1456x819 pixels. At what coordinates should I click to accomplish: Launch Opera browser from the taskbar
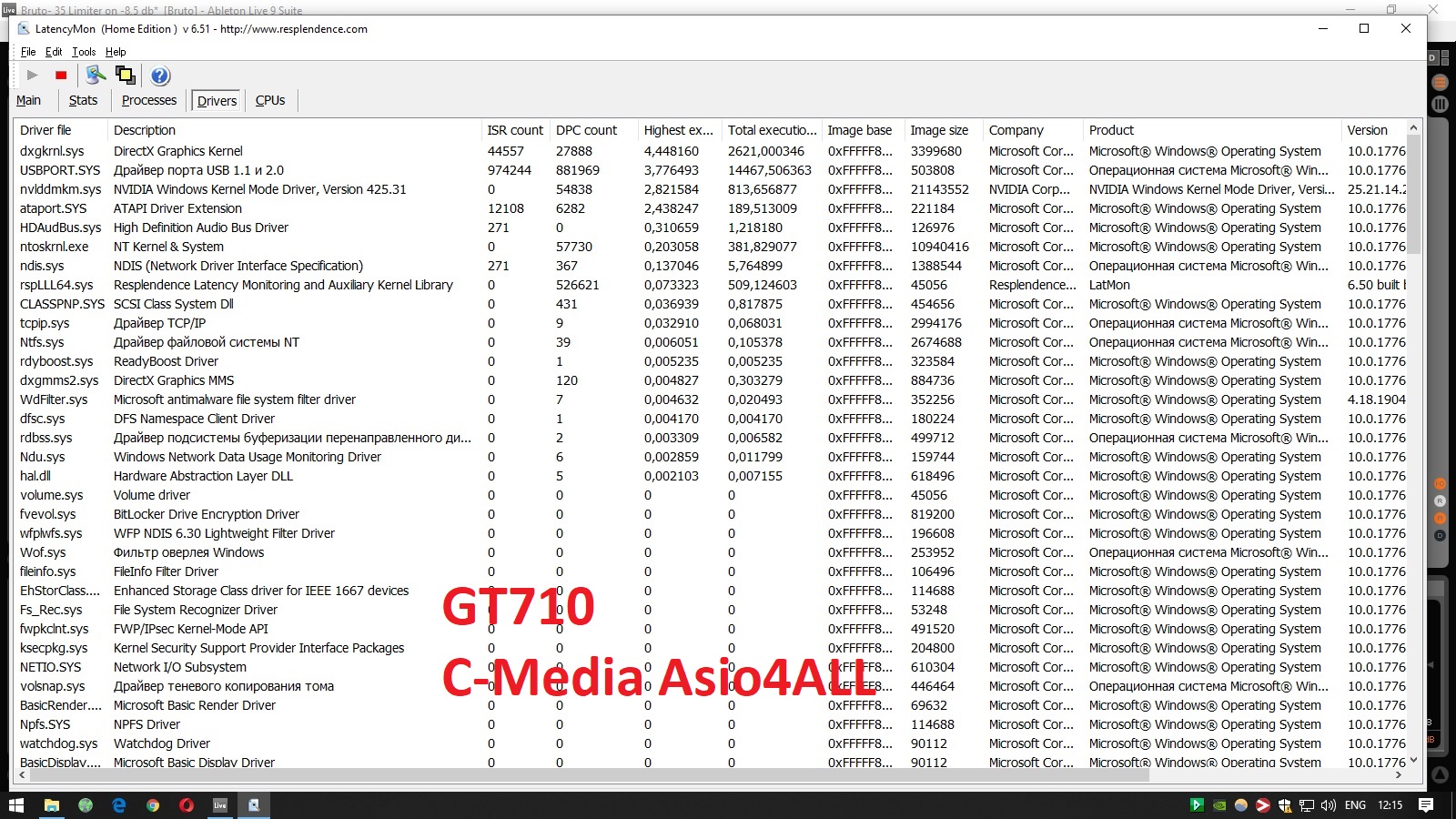187,805
